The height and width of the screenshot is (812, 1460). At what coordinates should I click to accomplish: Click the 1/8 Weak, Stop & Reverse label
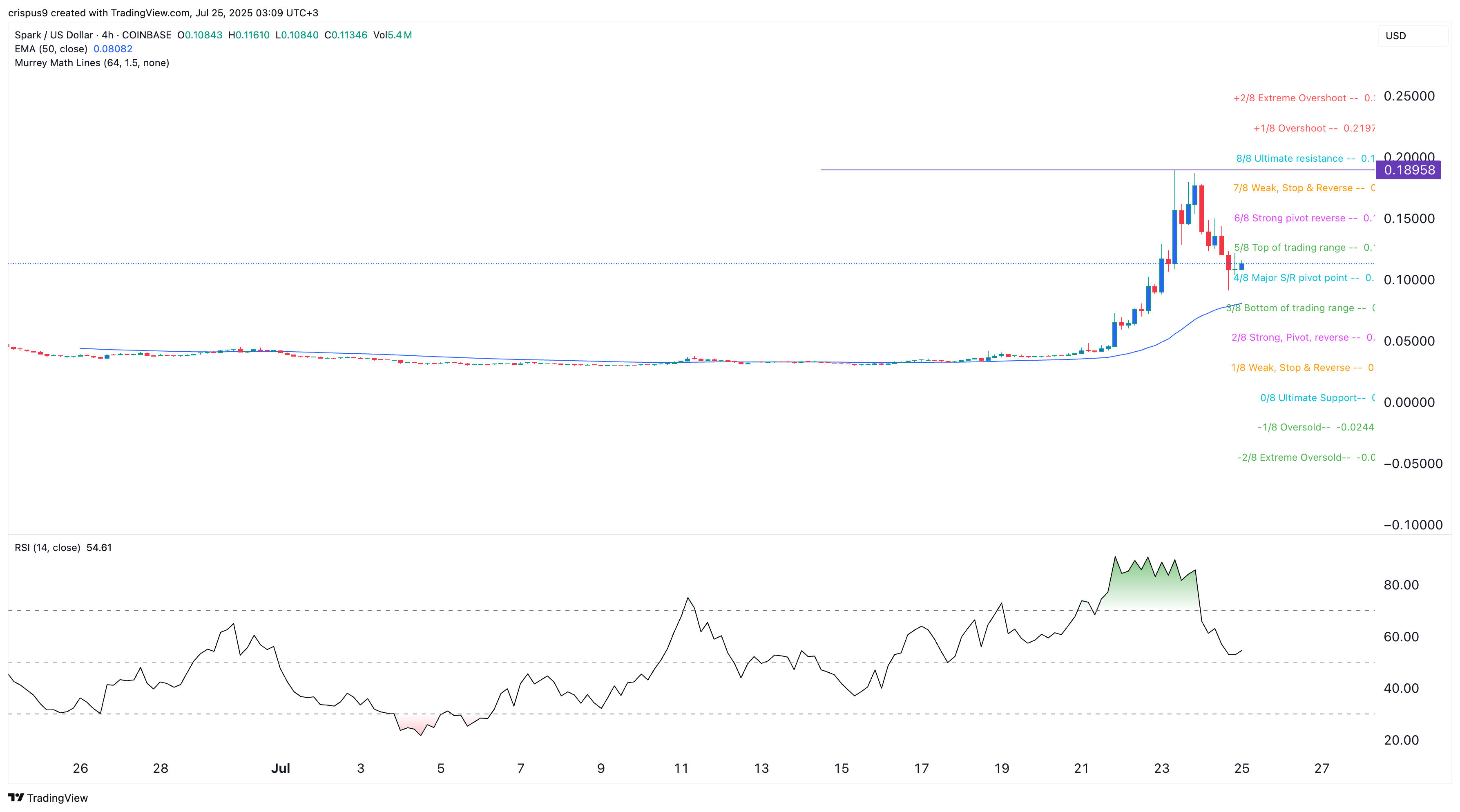(x=1302, y=368)
